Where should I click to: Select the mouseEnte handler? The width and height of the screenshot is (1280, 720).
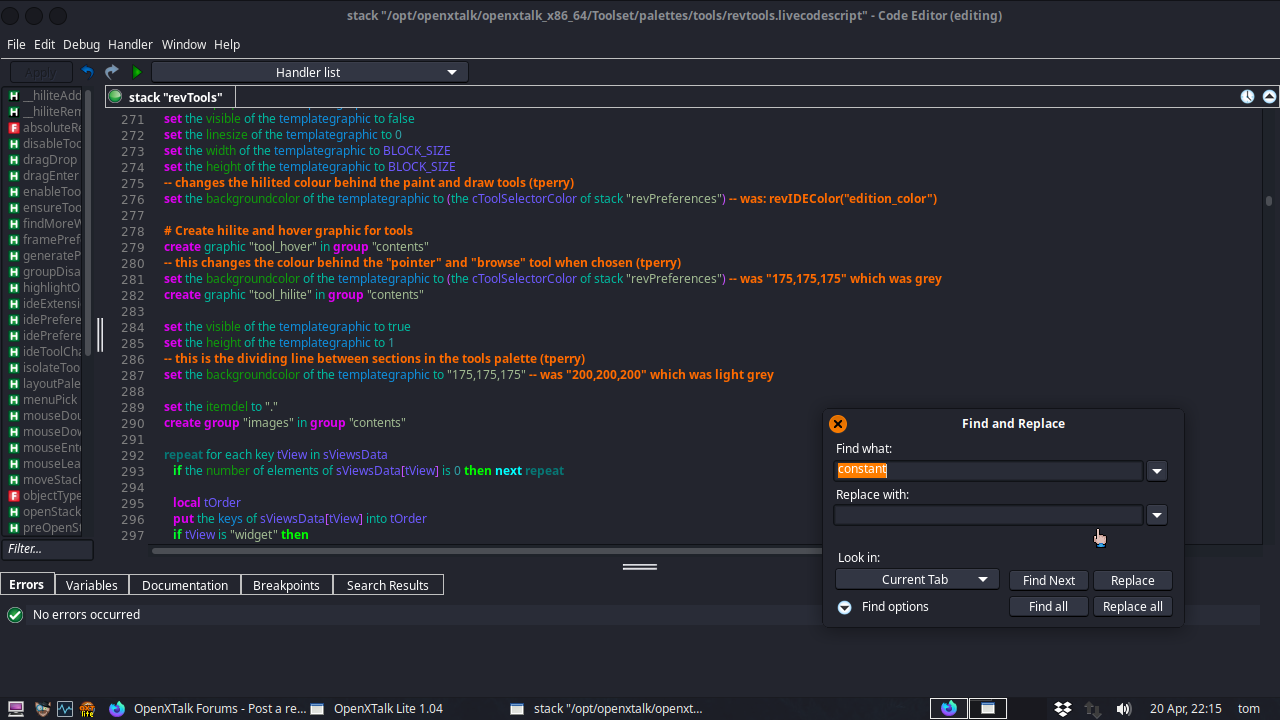click(x=46, y=447)
